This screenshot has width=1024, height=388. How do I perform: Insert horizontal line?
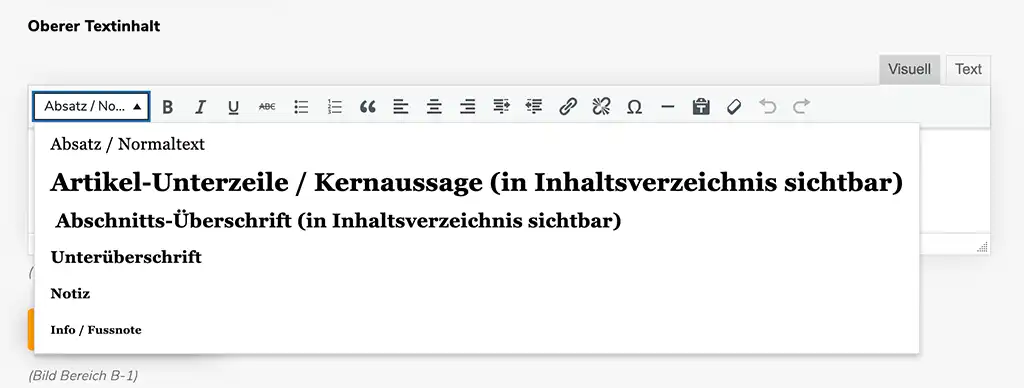click(x=667, y=106)
